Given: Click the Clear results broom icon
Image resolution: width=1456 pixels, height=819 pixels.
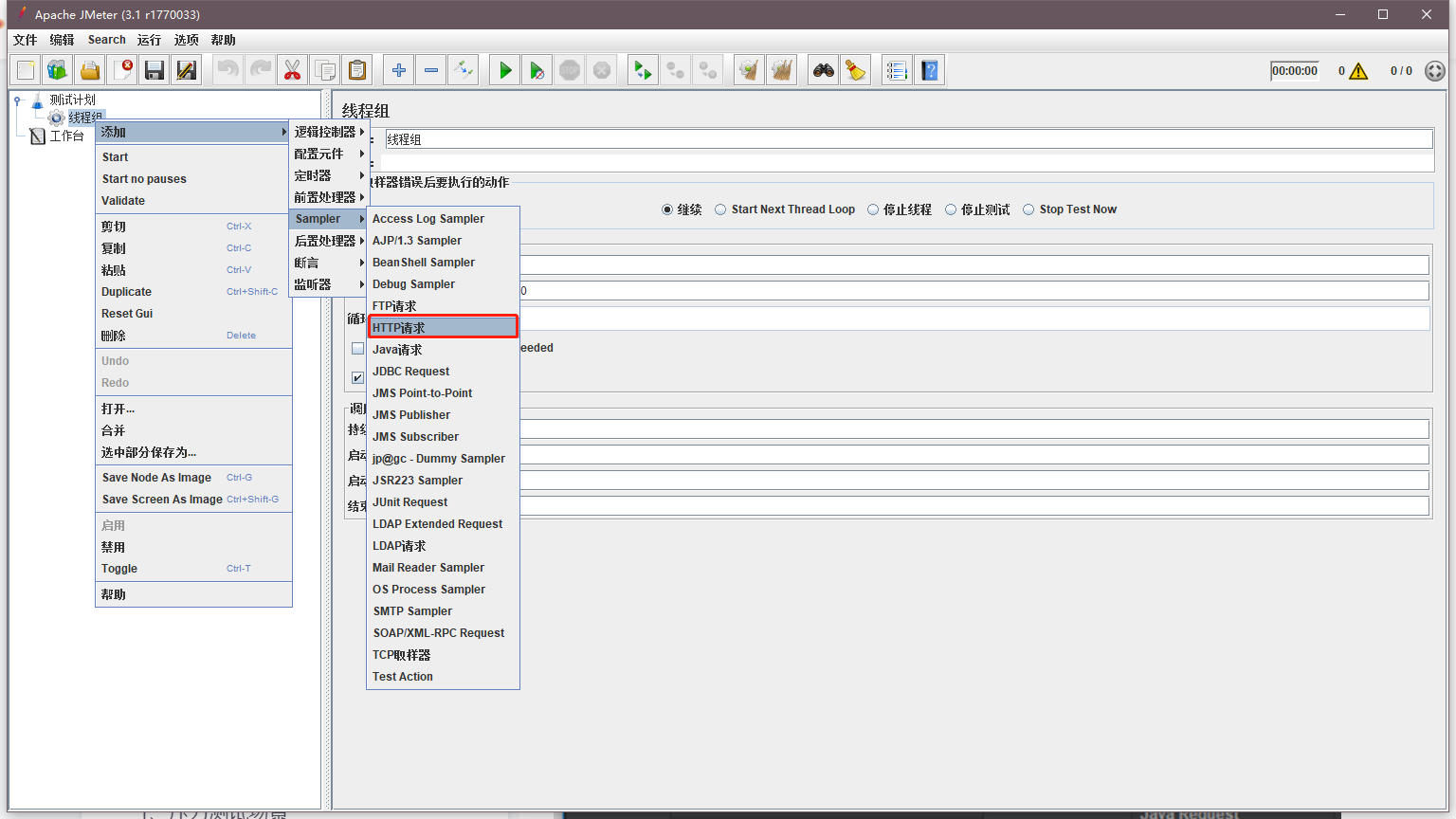Looking at the screenshot, I should tap(749, 70).
